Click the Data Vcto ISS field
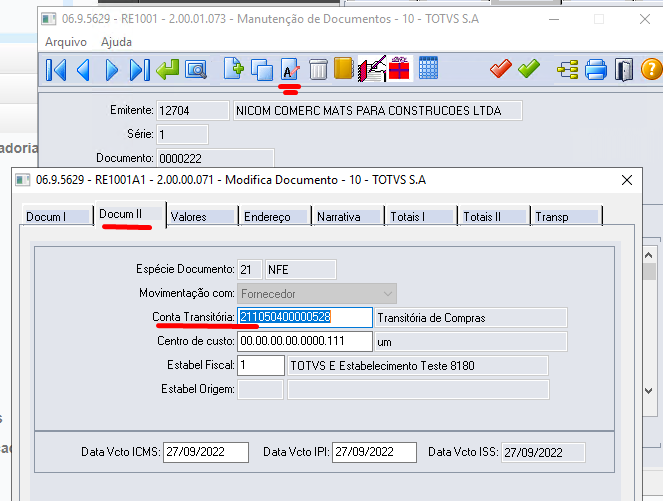Image resolution: width=663 pixels, height=501 pixels. tap(543, 452)
